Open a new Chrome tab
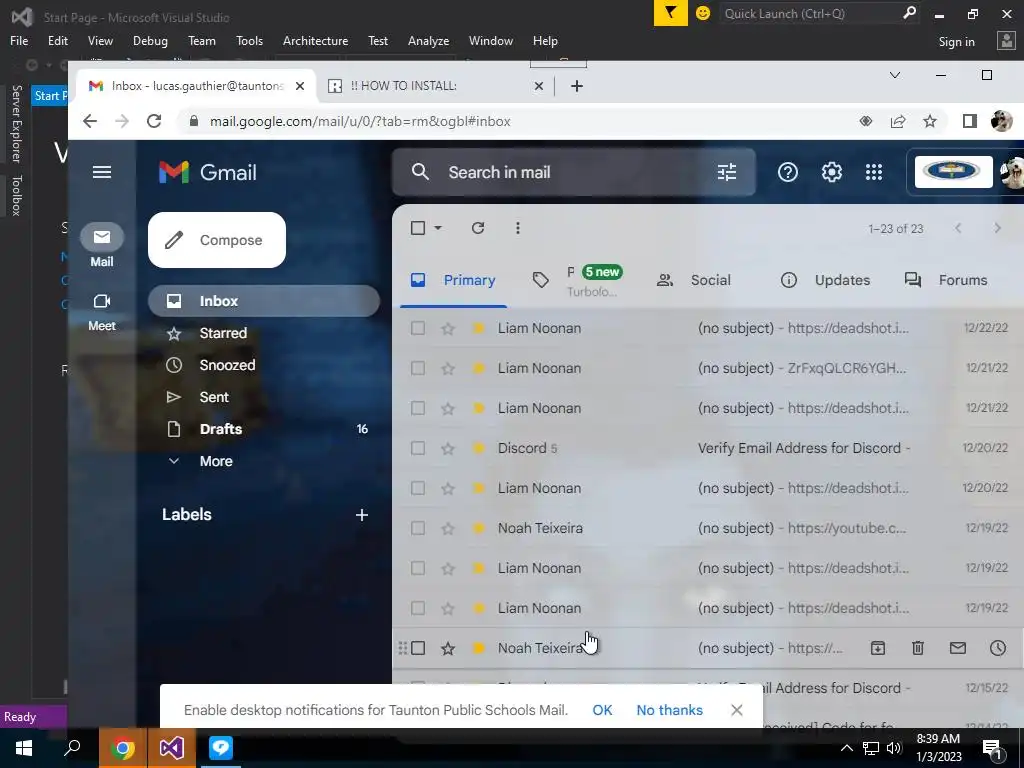1024x768 pixels. (577, 86)
